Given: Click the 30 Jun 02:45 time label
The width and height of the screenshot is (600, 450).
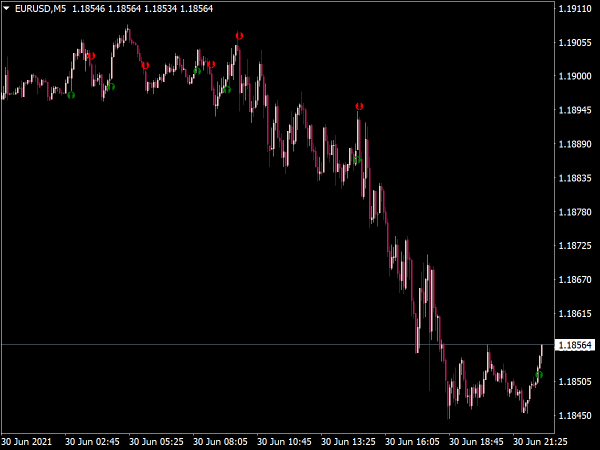Looking at the screenshot, I should pos(92,442).
